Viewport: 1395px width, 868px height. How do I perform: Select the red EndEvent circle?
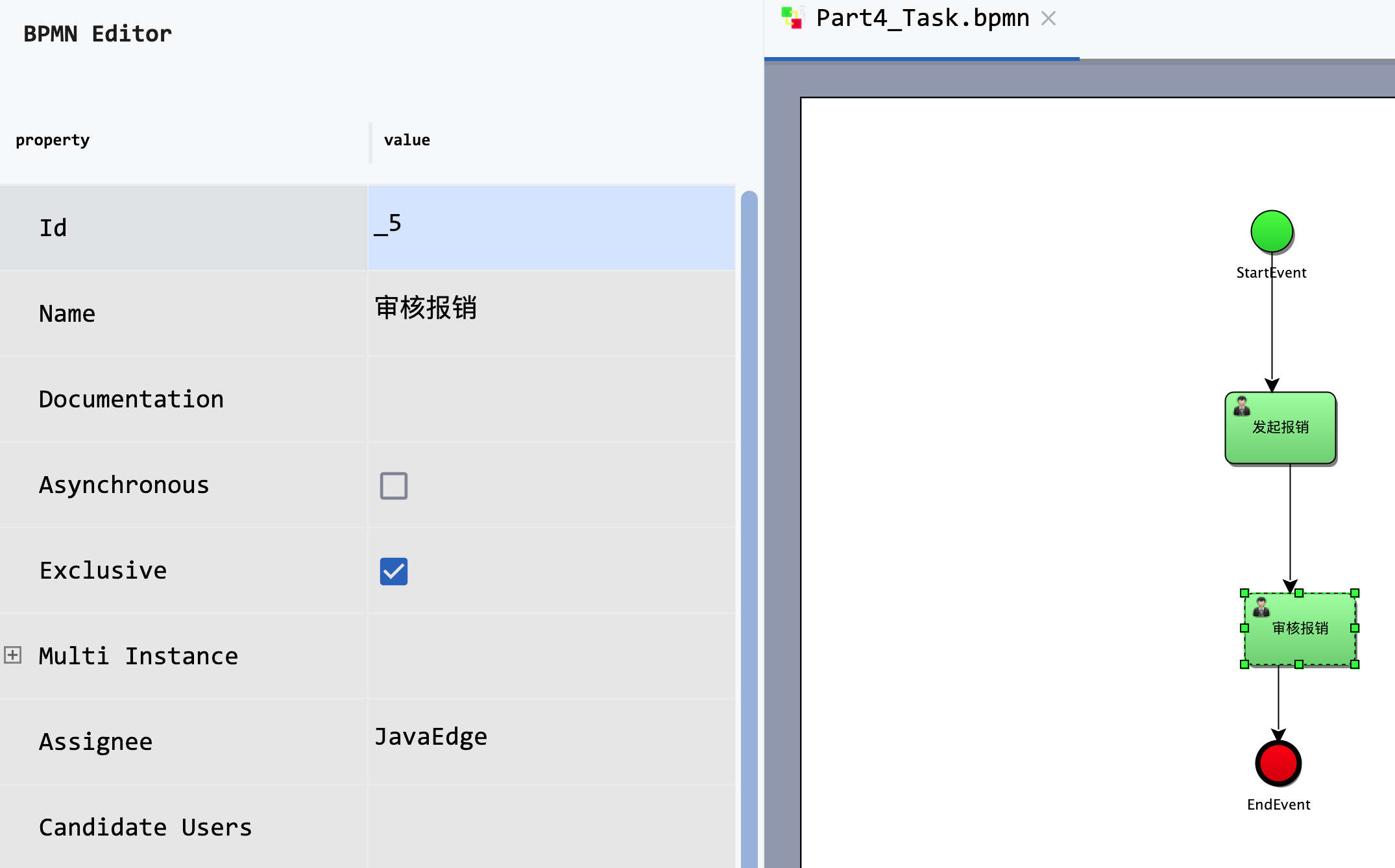click(1278, 764)
